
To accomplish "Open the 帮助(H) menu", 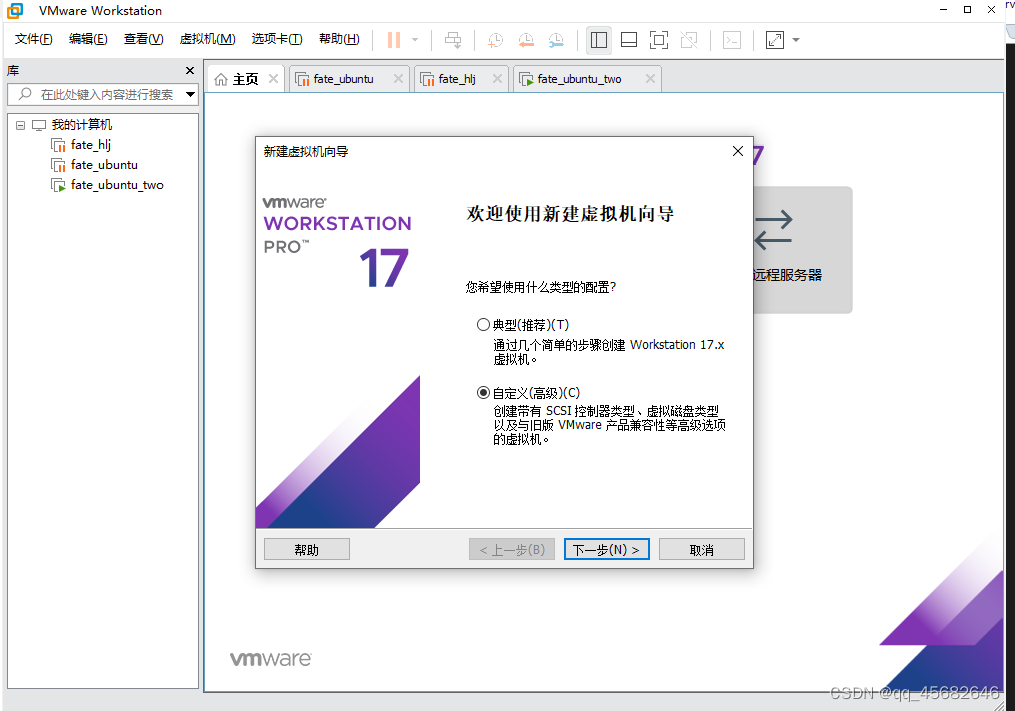I will click(x=339, y=40).
